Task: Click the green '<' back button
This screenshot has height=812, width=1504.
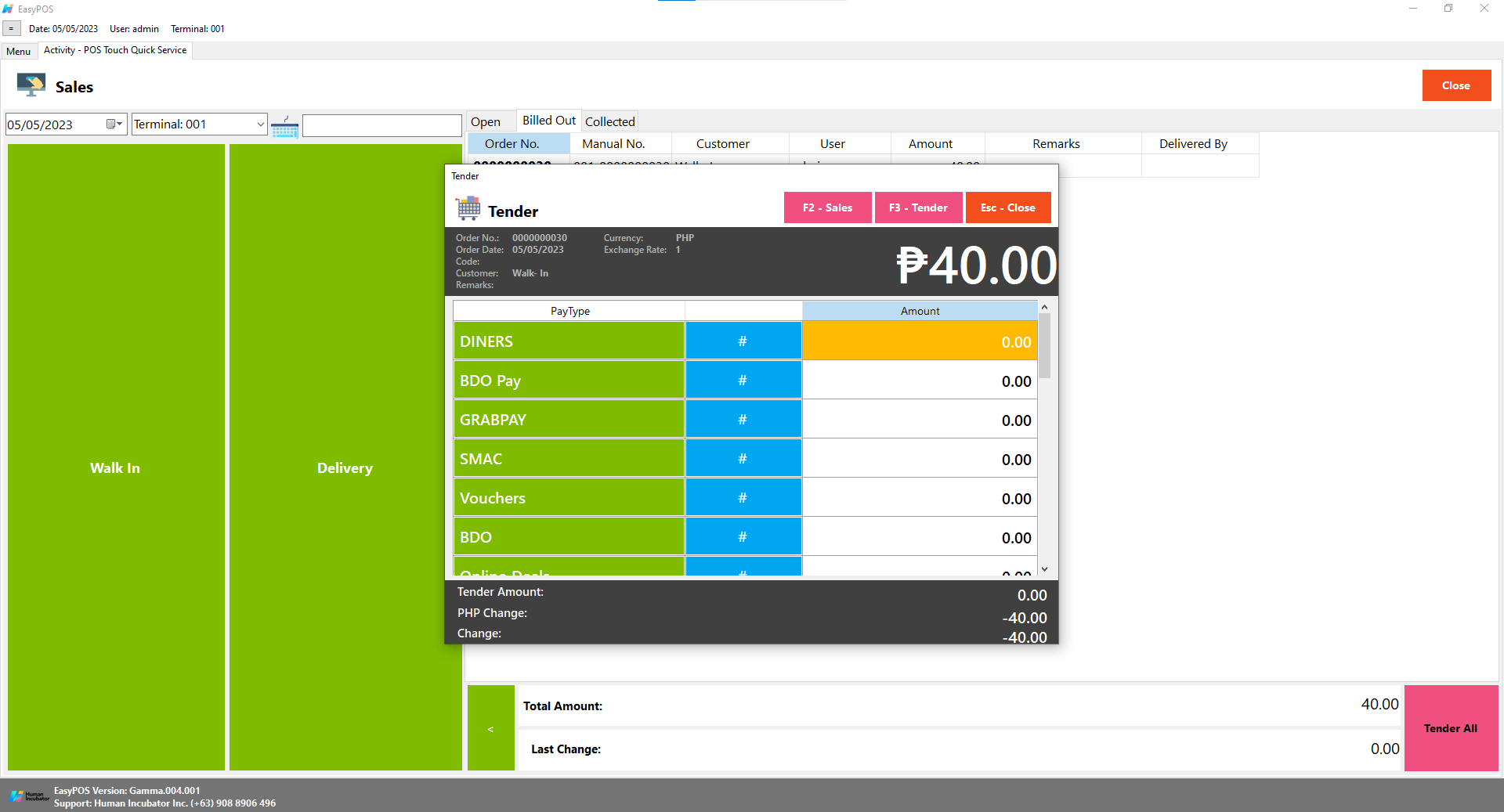Action: pos(491,728)
